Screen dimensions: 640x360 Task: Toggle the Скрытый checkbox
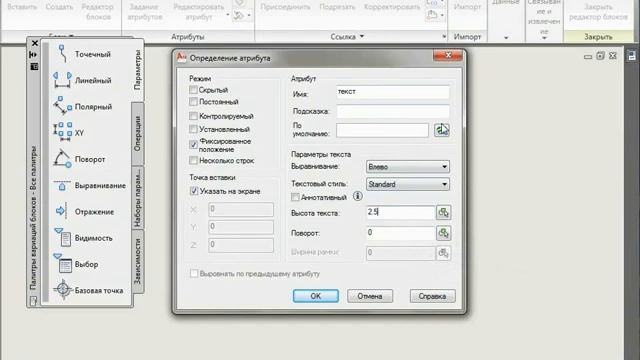point(193,89)
